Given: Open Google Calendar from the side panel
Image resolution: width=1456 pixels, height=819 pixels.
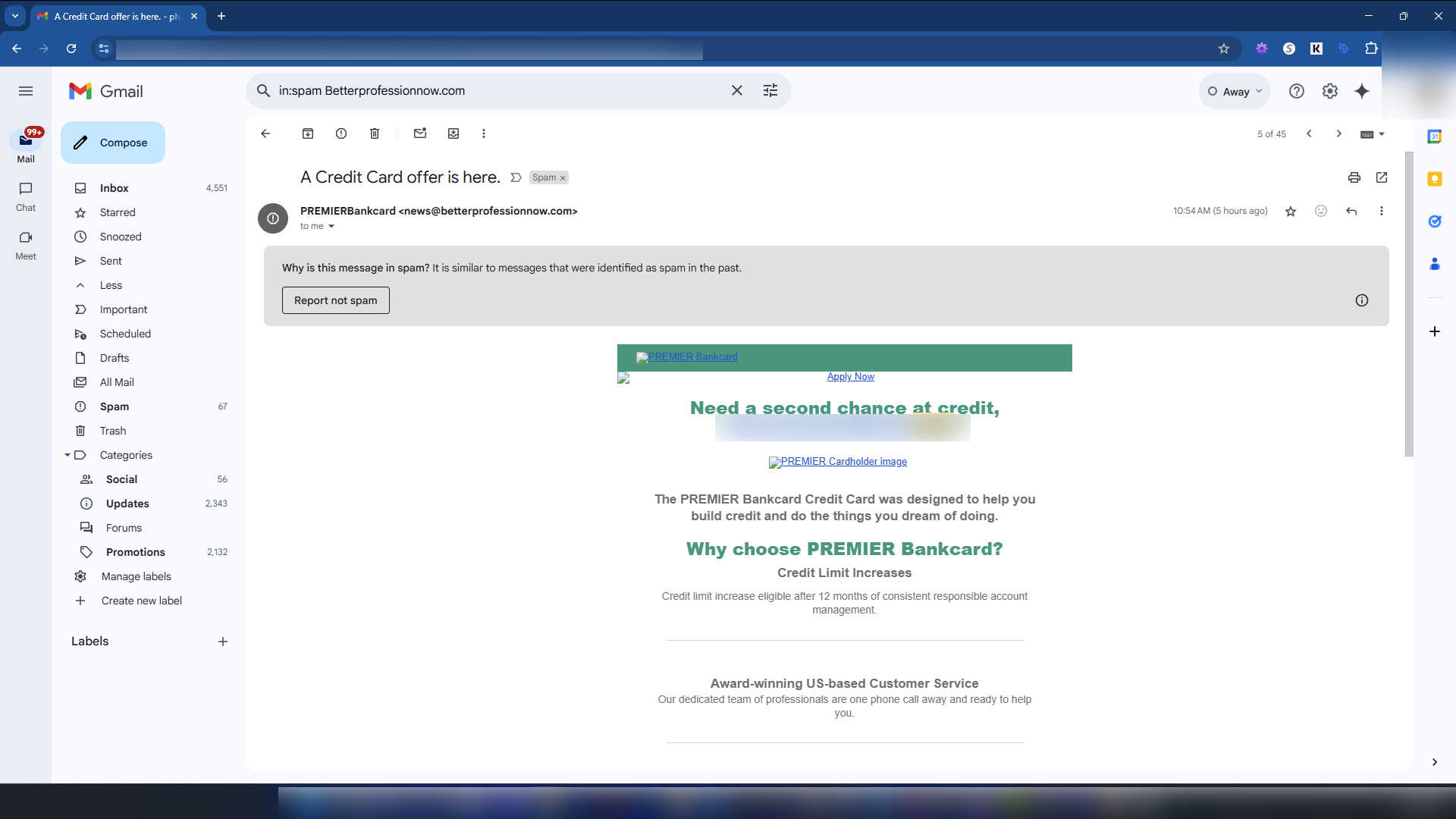Looking at the screenshot, I should click(x=1436, y=136).
